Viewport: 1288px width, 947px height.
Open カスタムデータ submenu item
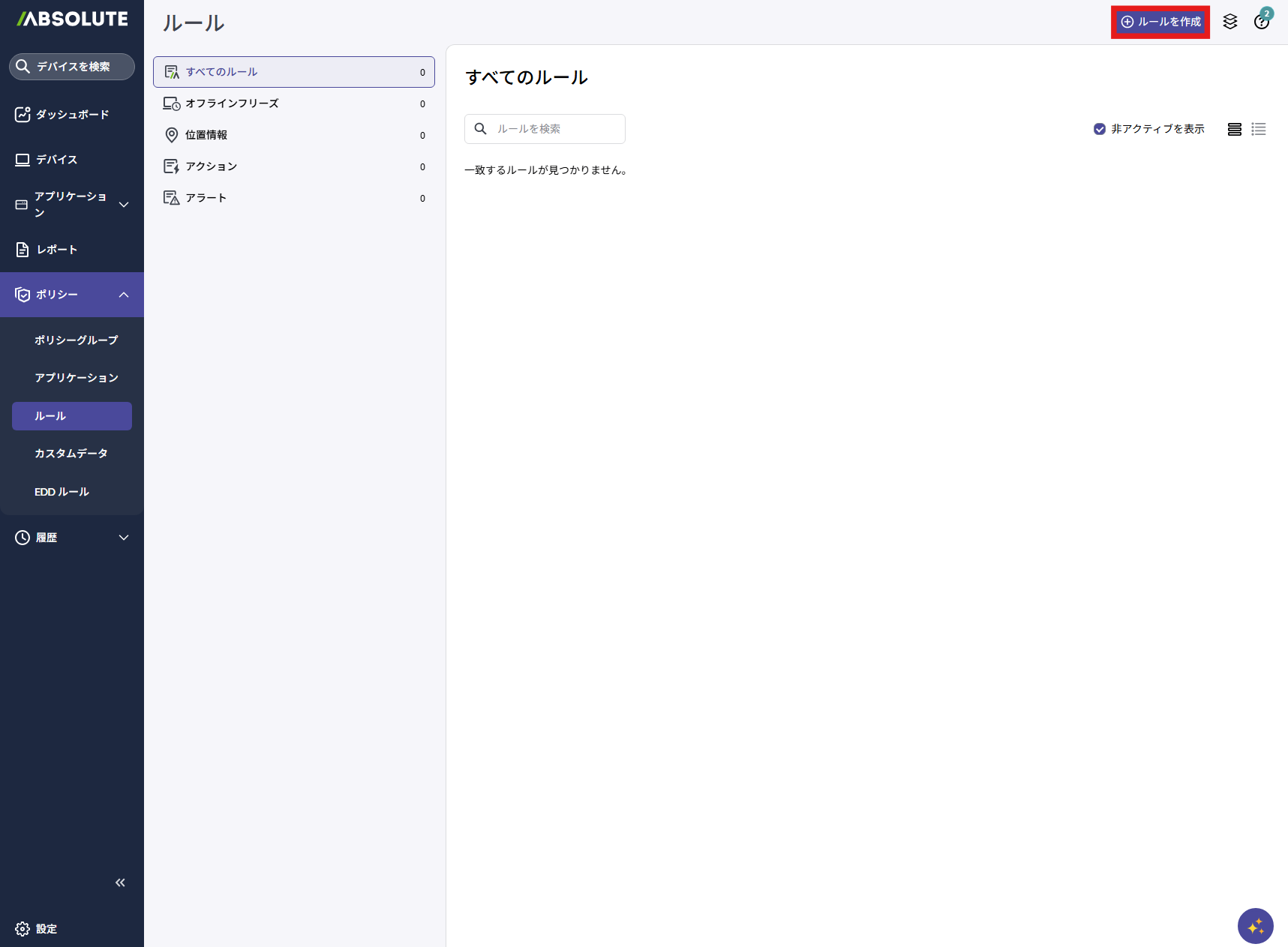[72, 454]
